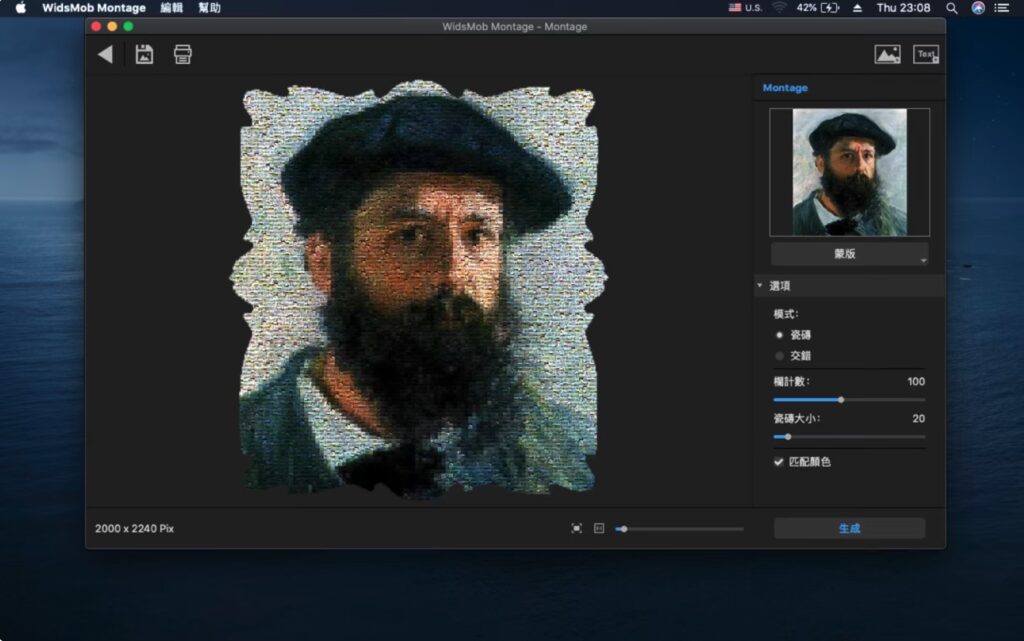Screen dimensions: 1024x641
Task: Select the Montage heading label
Action: click(785, 87)
